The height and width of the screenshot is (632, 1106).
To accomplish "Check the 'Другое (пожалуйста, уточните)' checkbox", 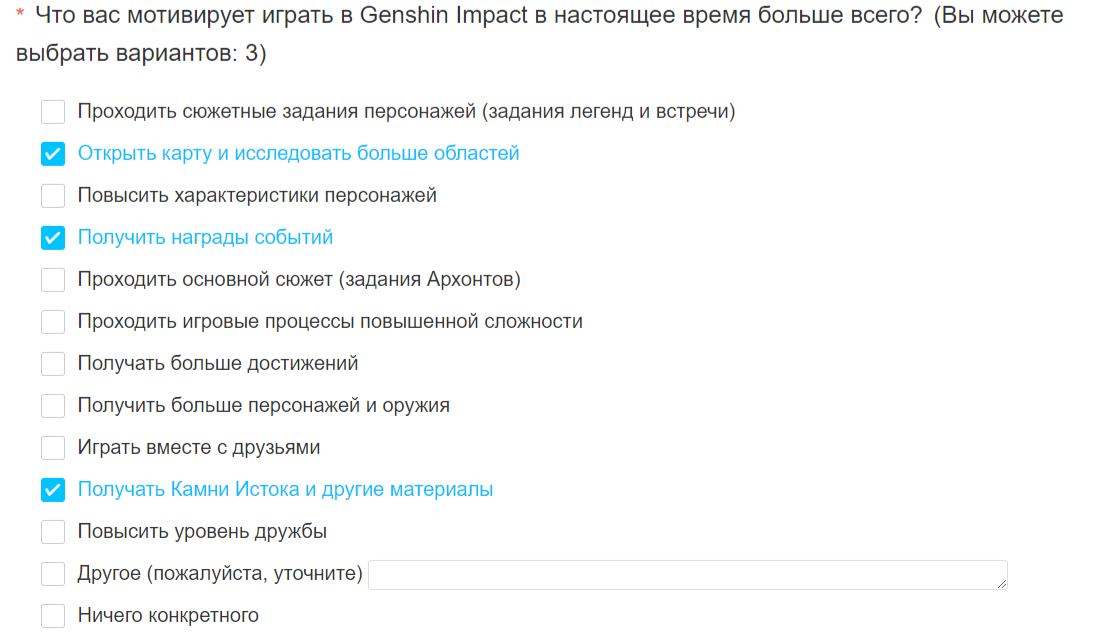I will (x=53, y=573).
